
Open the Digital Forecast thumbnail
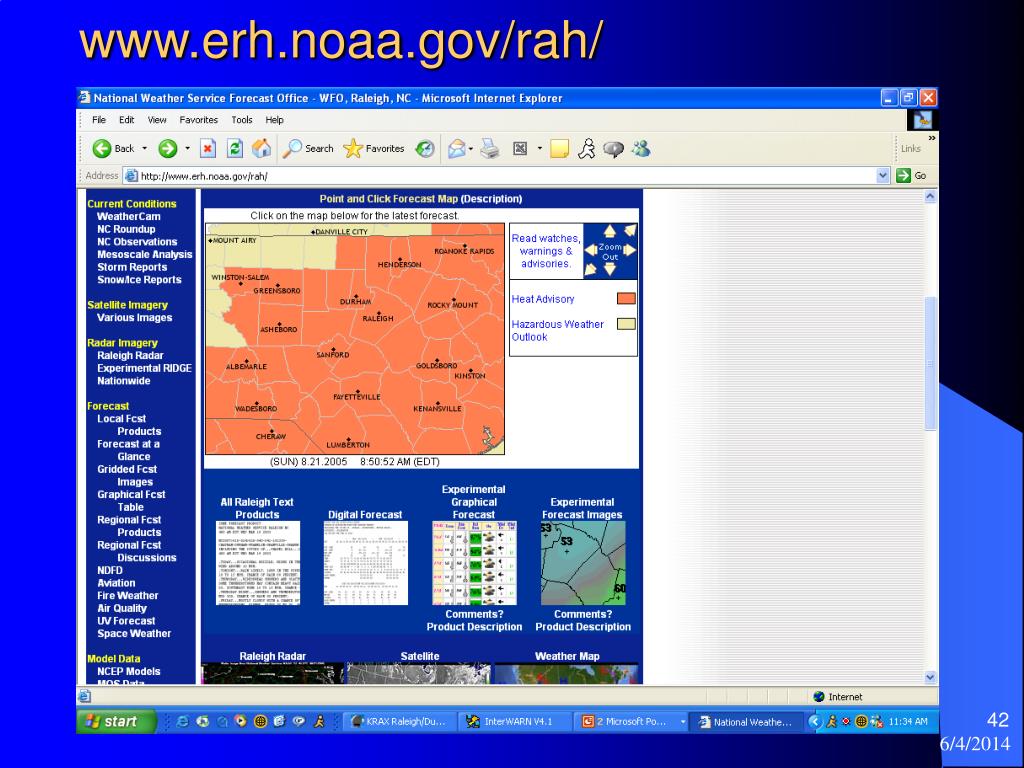[366, 563]
